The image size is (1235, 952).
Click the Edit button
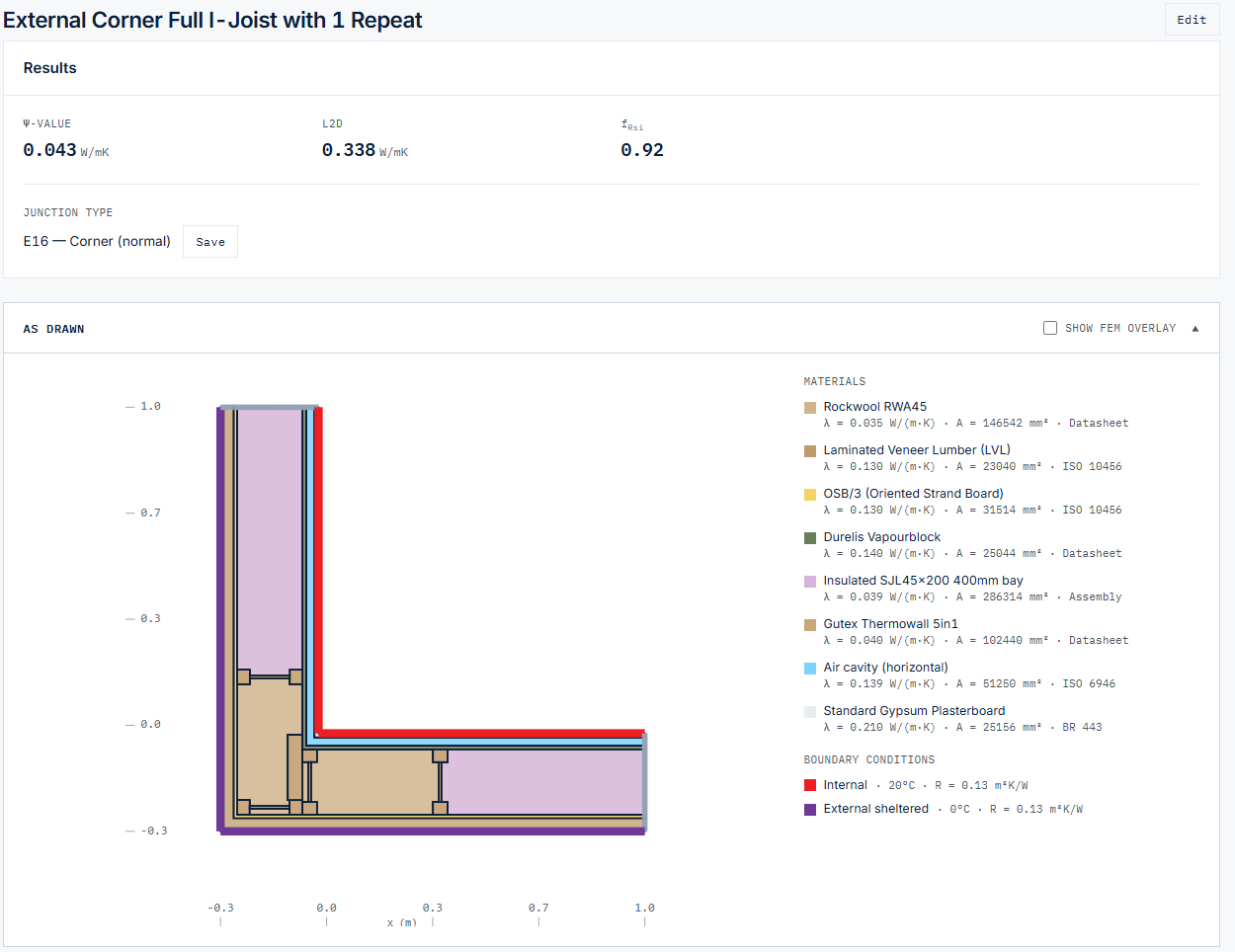pyautogui.click(x=1192, y=20)
